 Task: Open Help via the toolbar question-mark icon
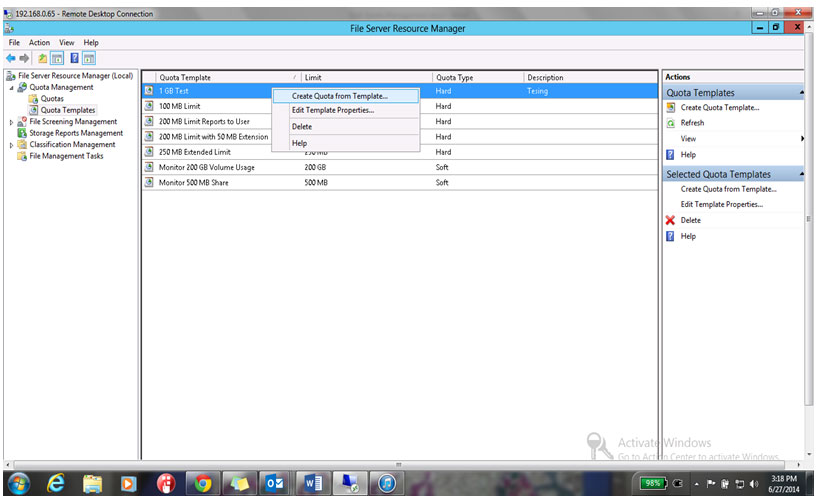[74, 58]
